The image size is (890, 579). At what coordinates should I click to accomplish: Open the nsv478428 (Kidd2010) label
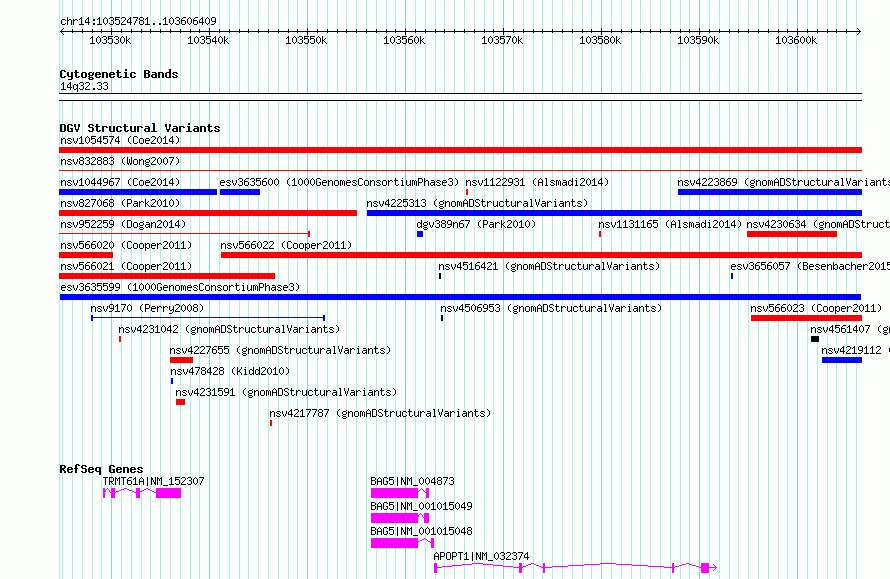(230, 371)
